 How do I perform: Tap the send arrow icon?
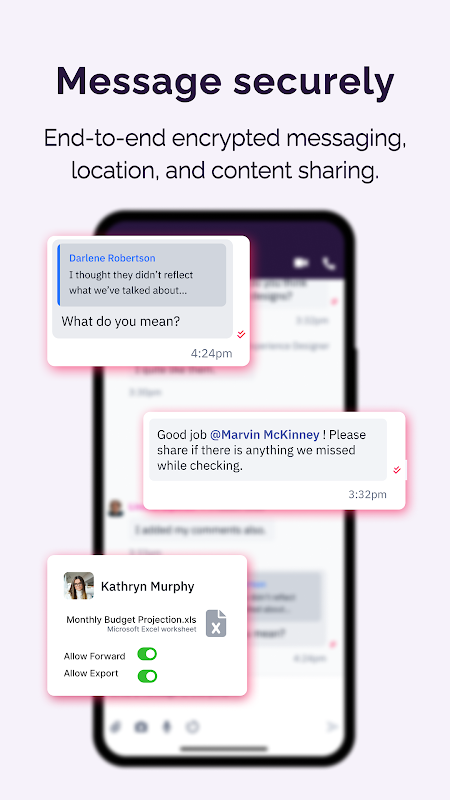point(332,727)
